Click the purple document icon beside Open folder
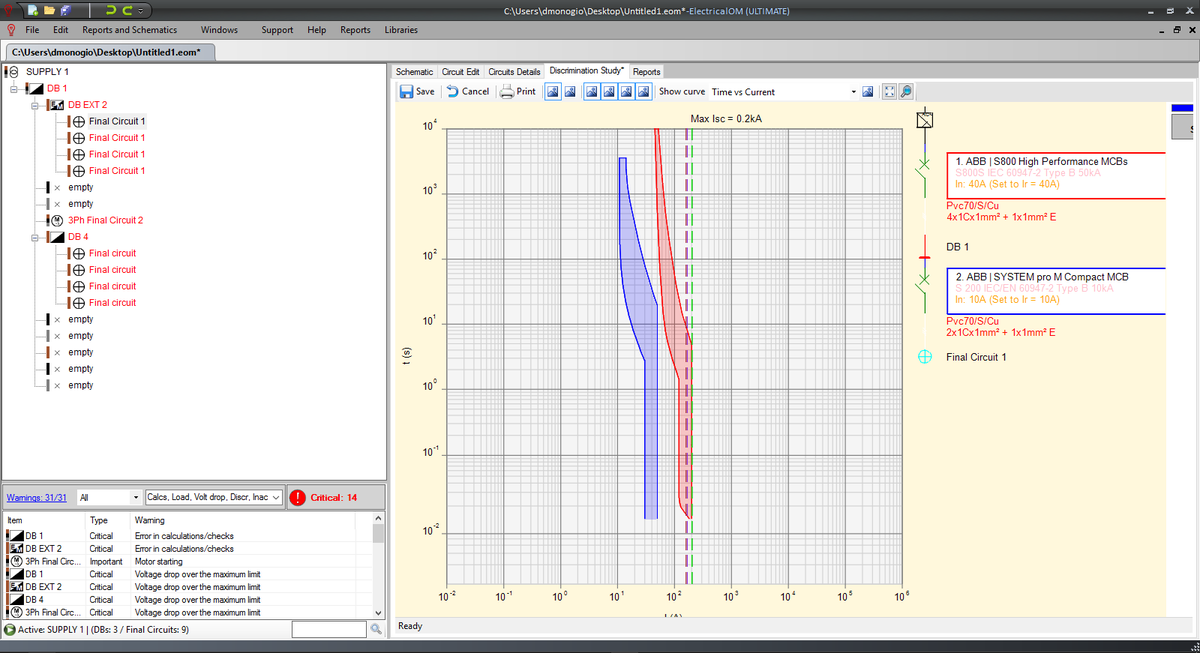This screenshot has width=1200, height=653. pyautogui.click(x=67, y=10)
